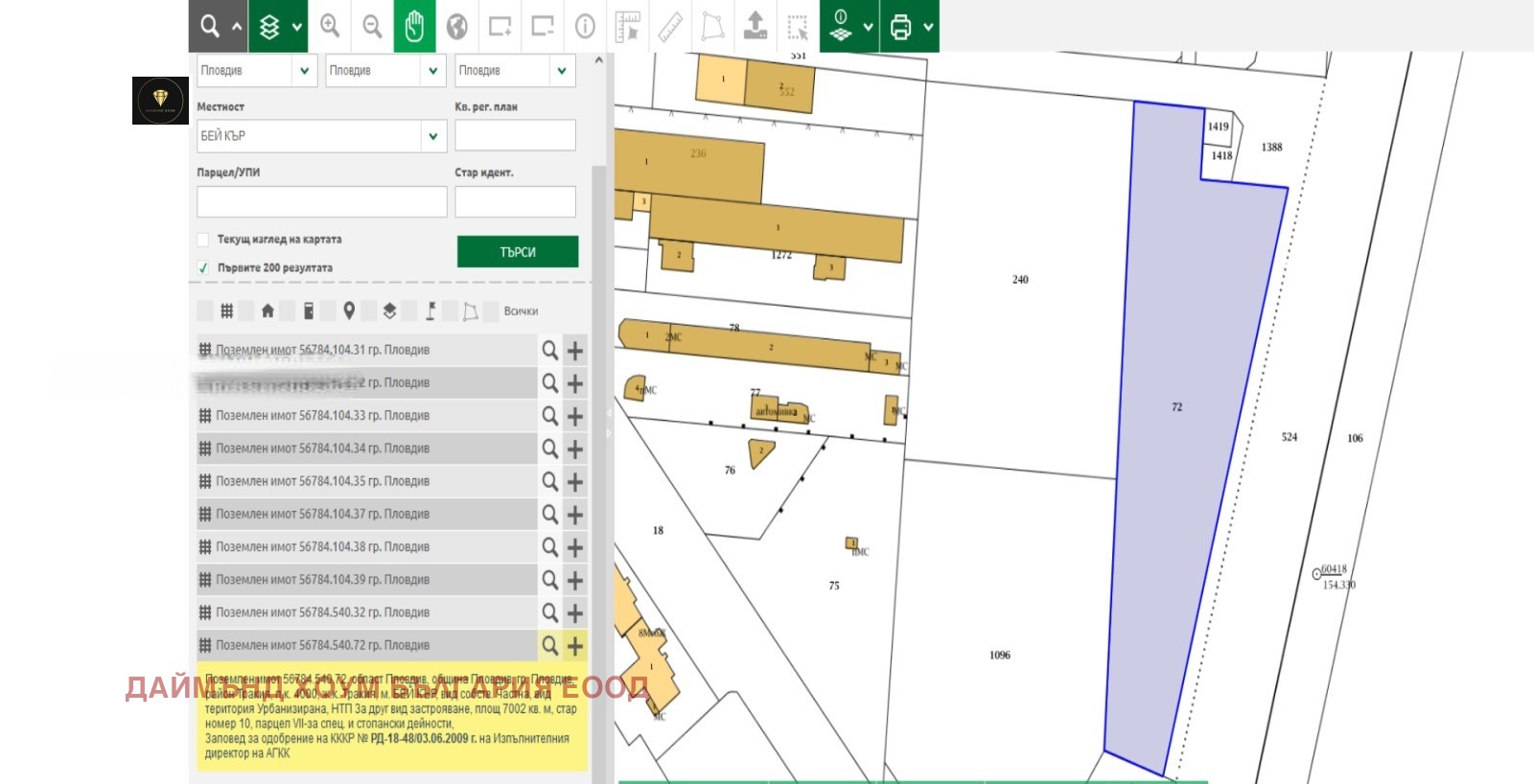Filter results by building house icon
The height and width of the screenshot is (784, 1534).
(267, 311)
